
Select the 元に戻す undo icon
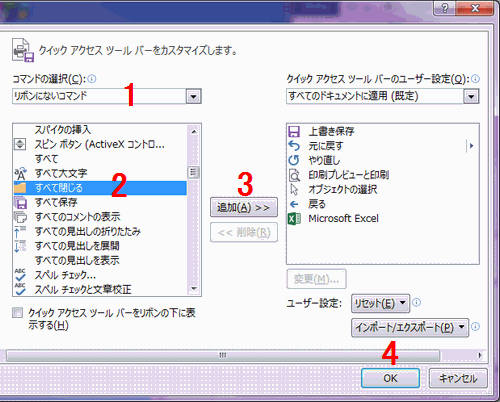(294, 146)
